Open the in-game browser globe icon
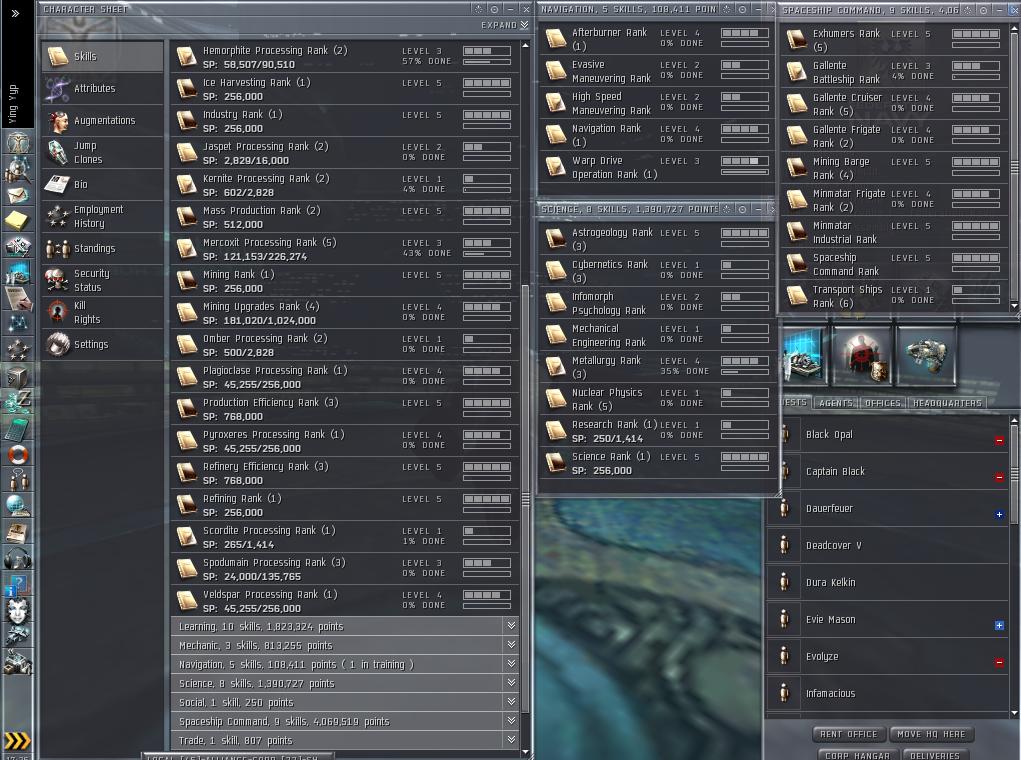The width and height of the screenshot is (1021, 760). [x=18, y=506]
